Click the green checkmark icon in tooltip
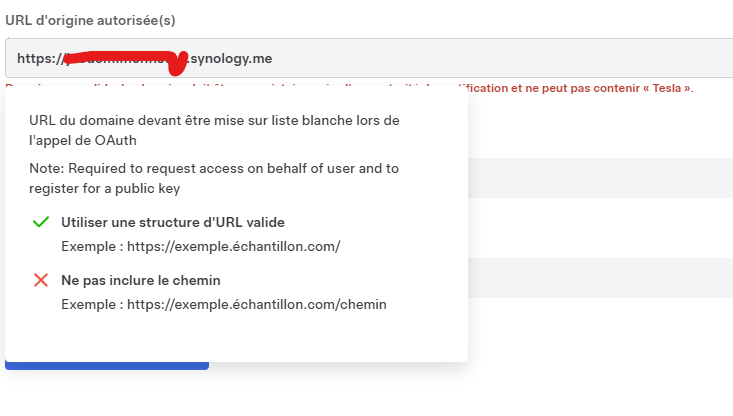This screenshot has height=416, width=733. (41, 222)
